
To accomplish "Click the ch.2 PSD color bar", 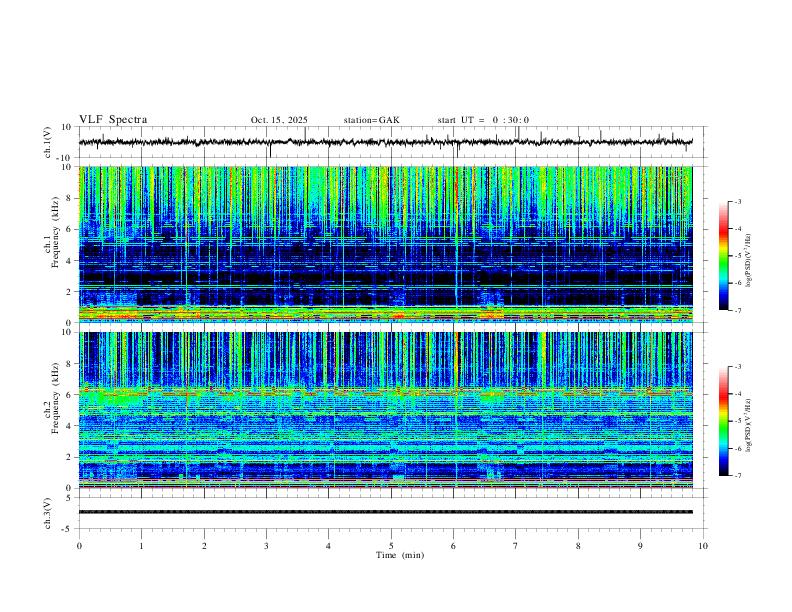I will pos(724,421).
